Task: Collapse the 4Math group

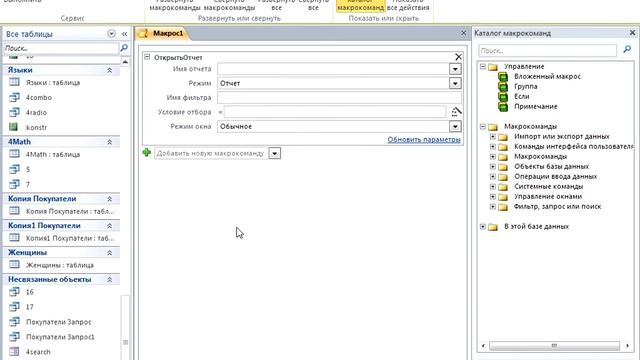Action: pos(109,142)
